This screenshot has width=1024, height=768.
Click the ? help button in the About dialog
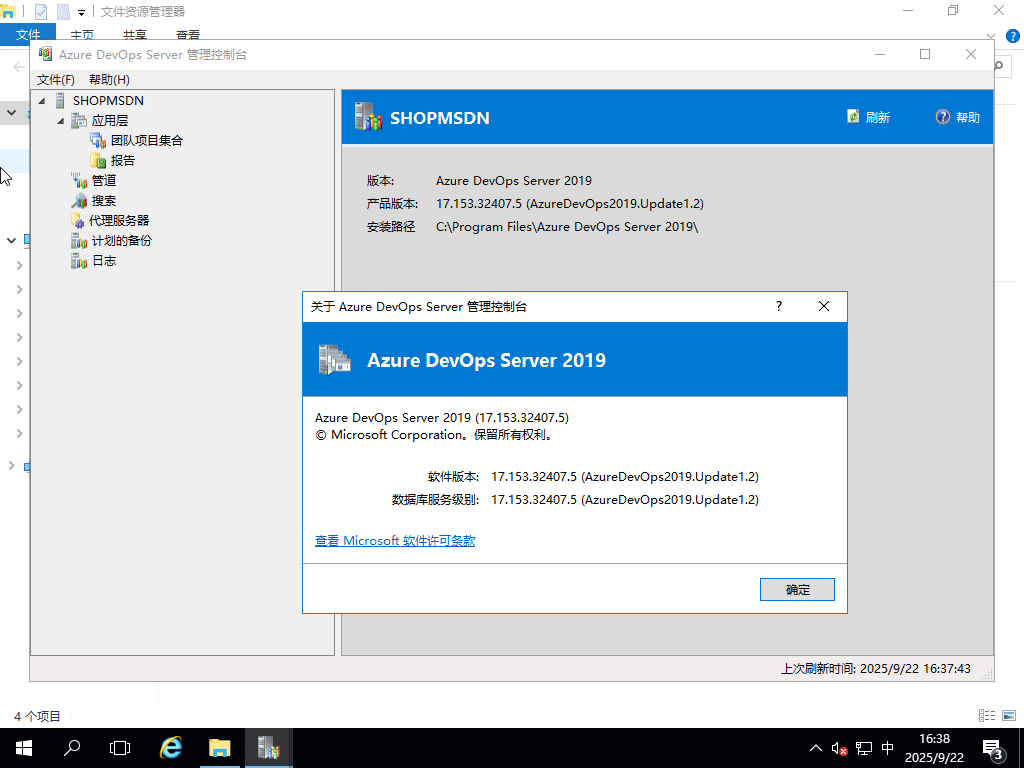(778, 306)
